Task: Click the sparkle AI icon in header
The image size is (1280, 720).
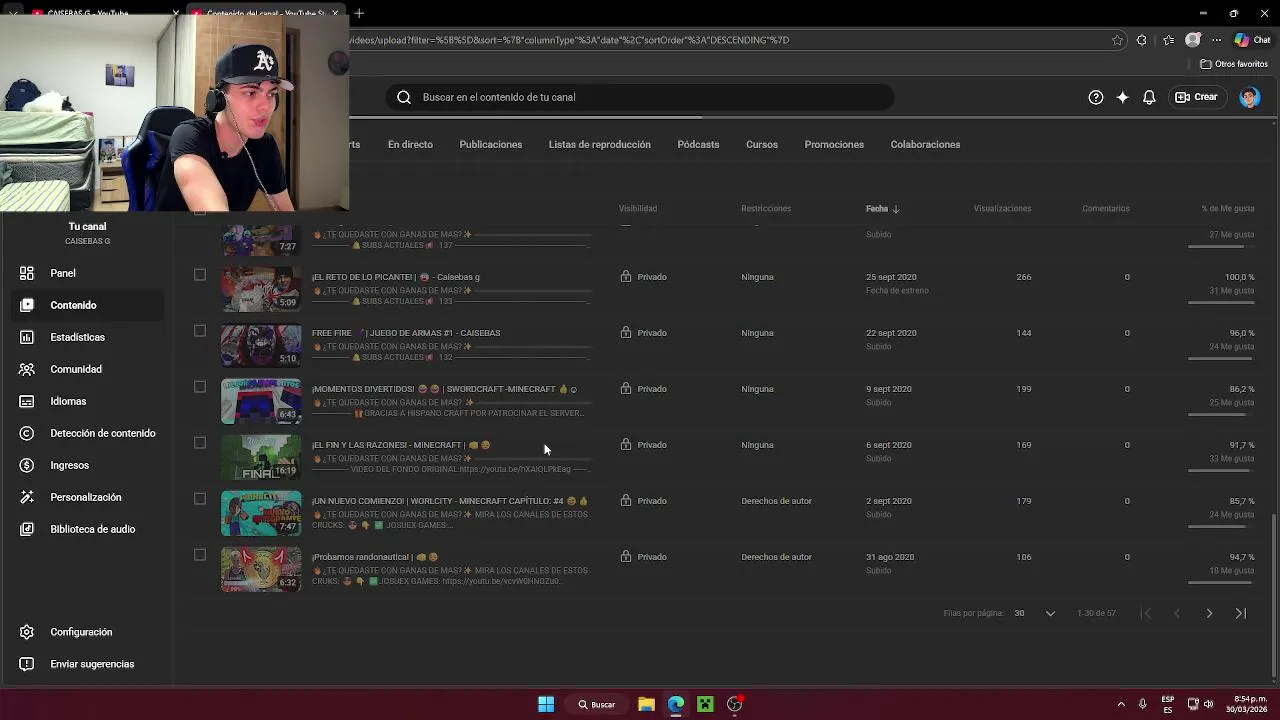Action: 1123,97
